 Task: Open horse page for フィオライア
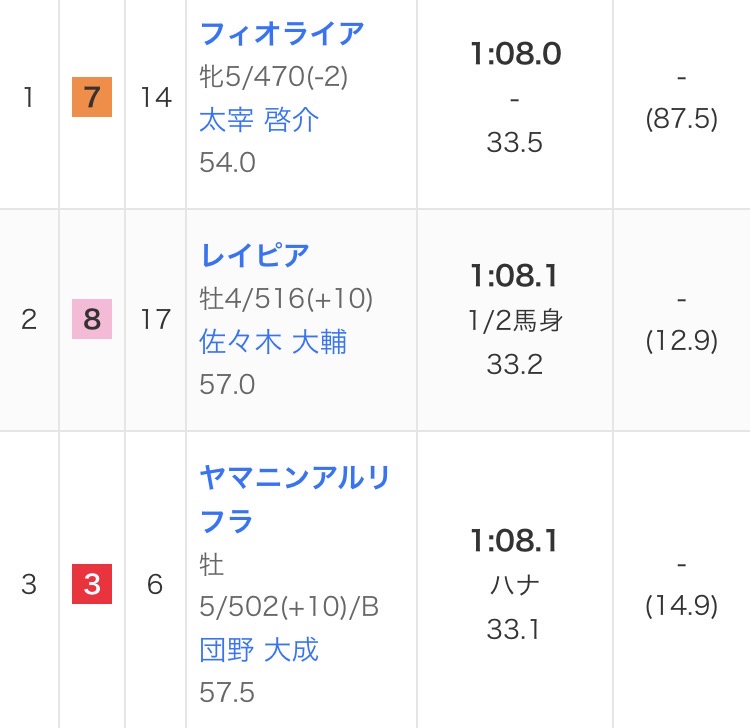(x=282, y=33)
